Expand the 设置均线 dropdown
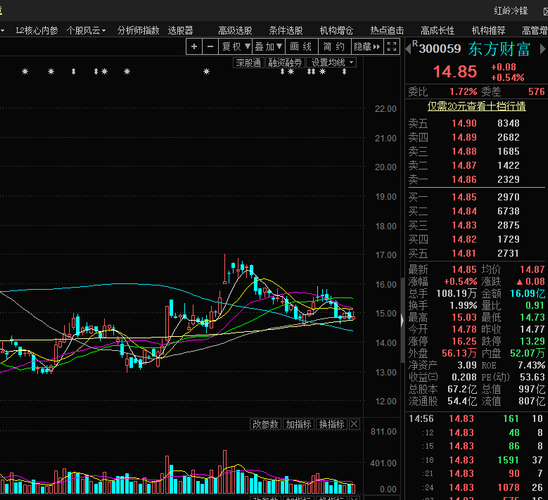The height and width of the screenshot is (500, 548). (332, 63)
